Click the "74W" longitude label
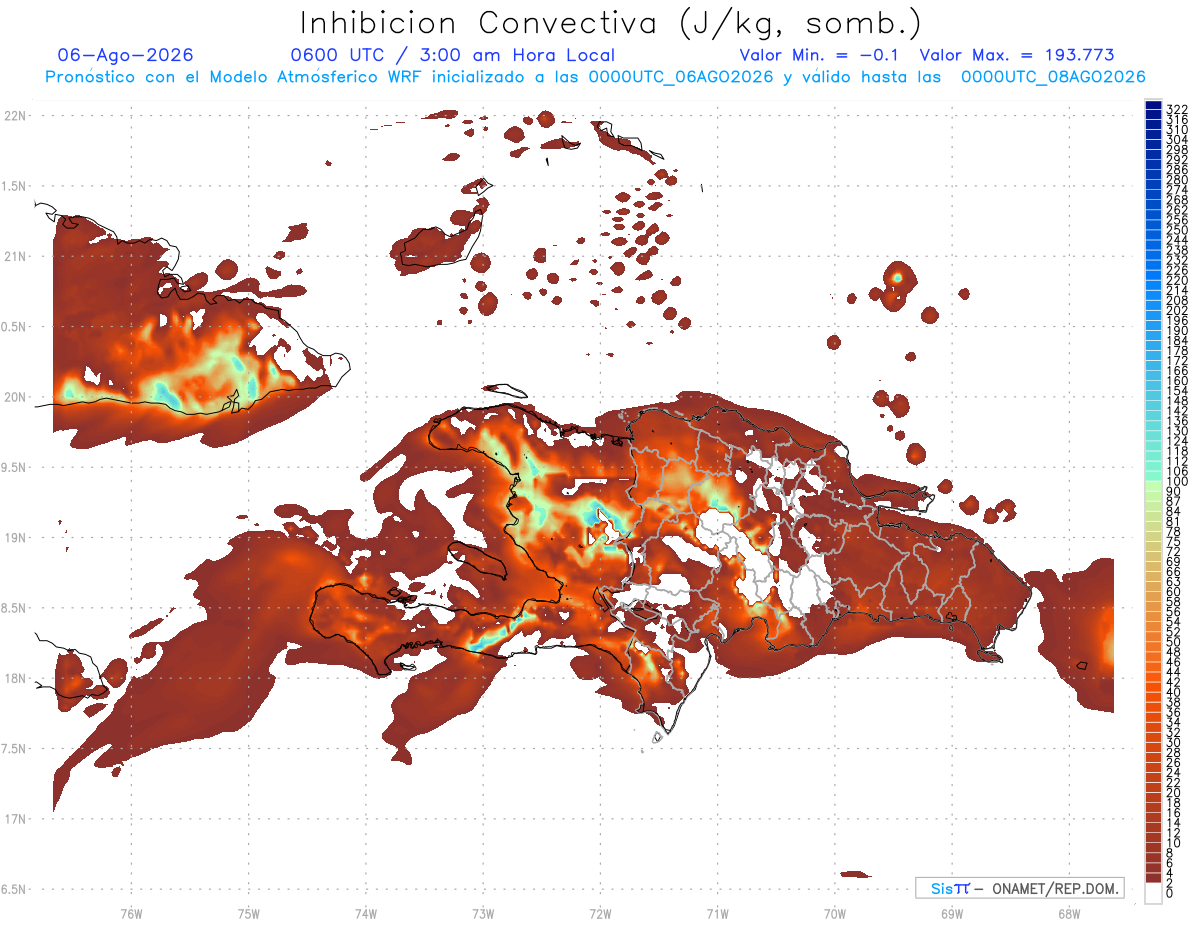The image size is (1200, 927). click(x=366, y=913)
